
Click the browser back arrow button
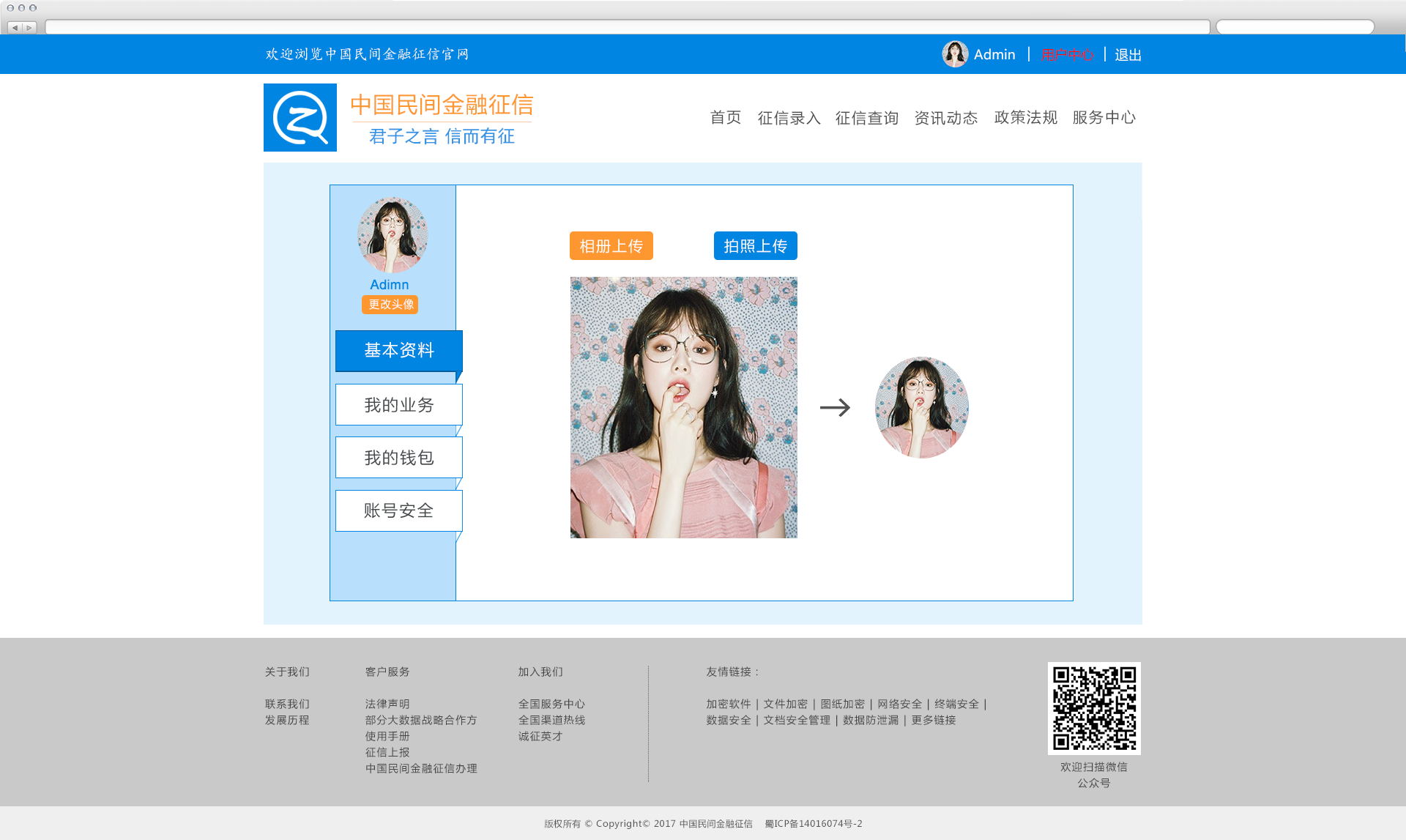15,27
